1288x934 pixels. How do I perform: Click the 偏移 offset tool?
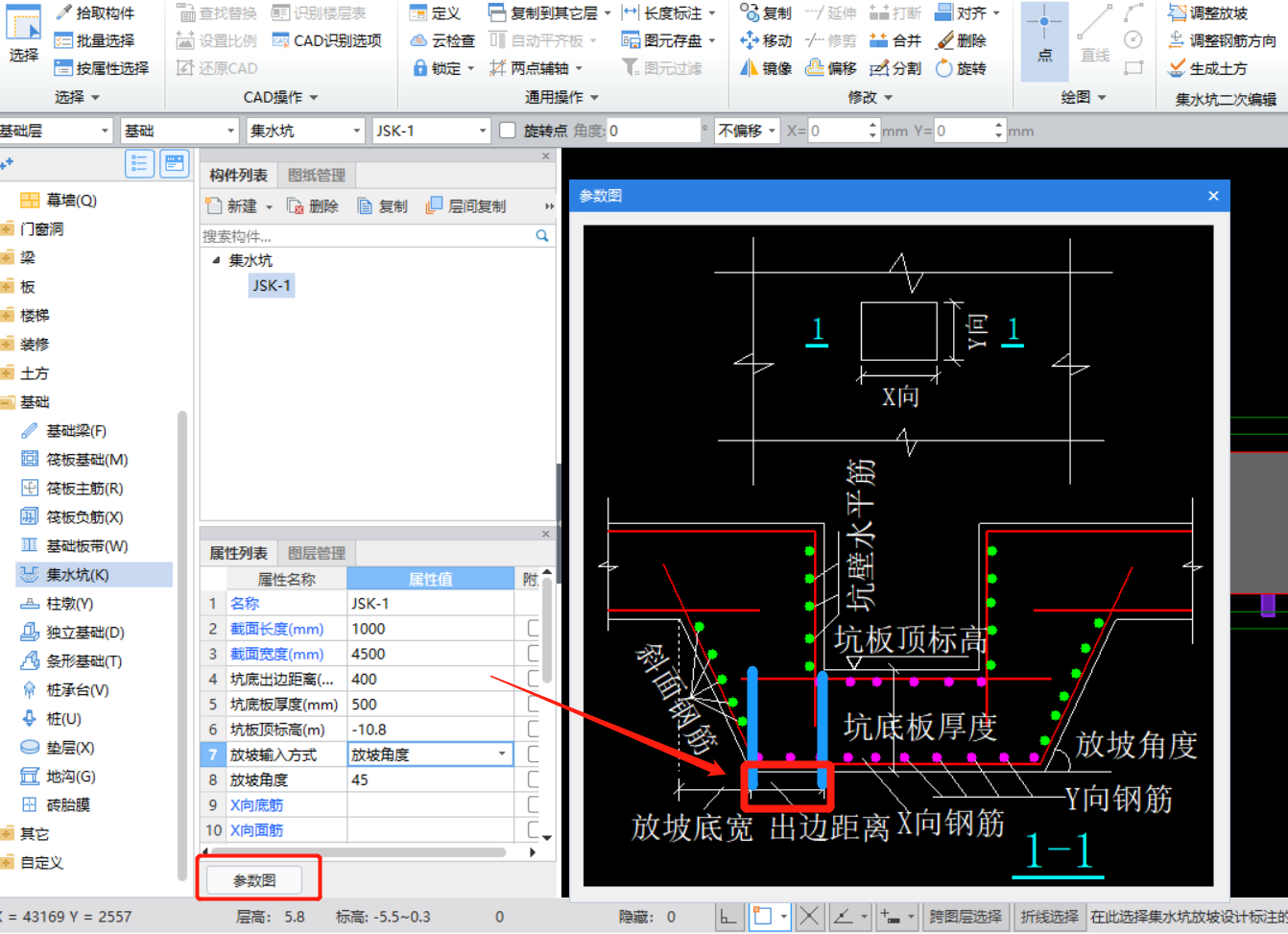pos(831,68)
